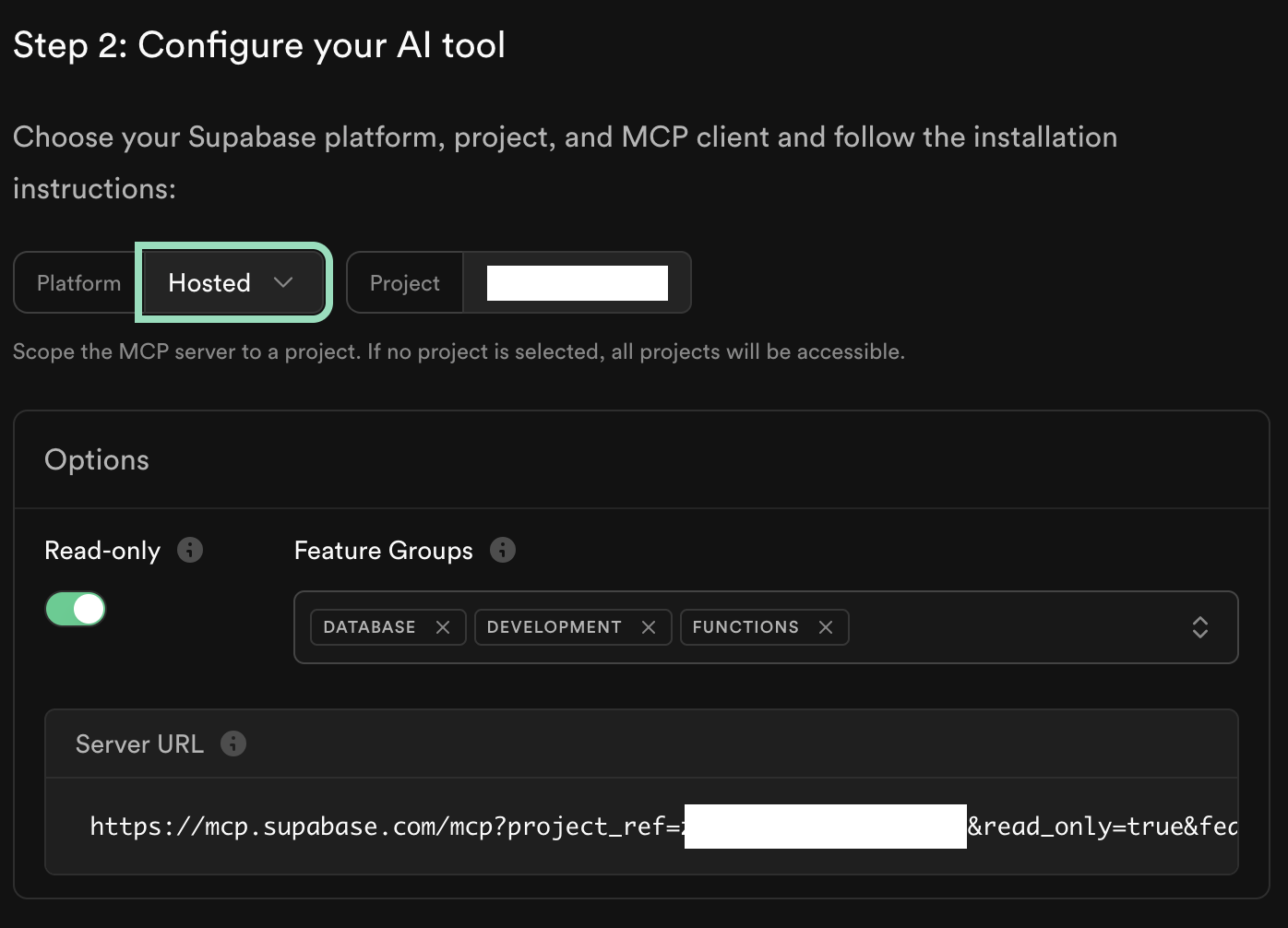This screenshot has width=1288, height=928.
Task: Click the Read-only label text
Action: [102, 551]
